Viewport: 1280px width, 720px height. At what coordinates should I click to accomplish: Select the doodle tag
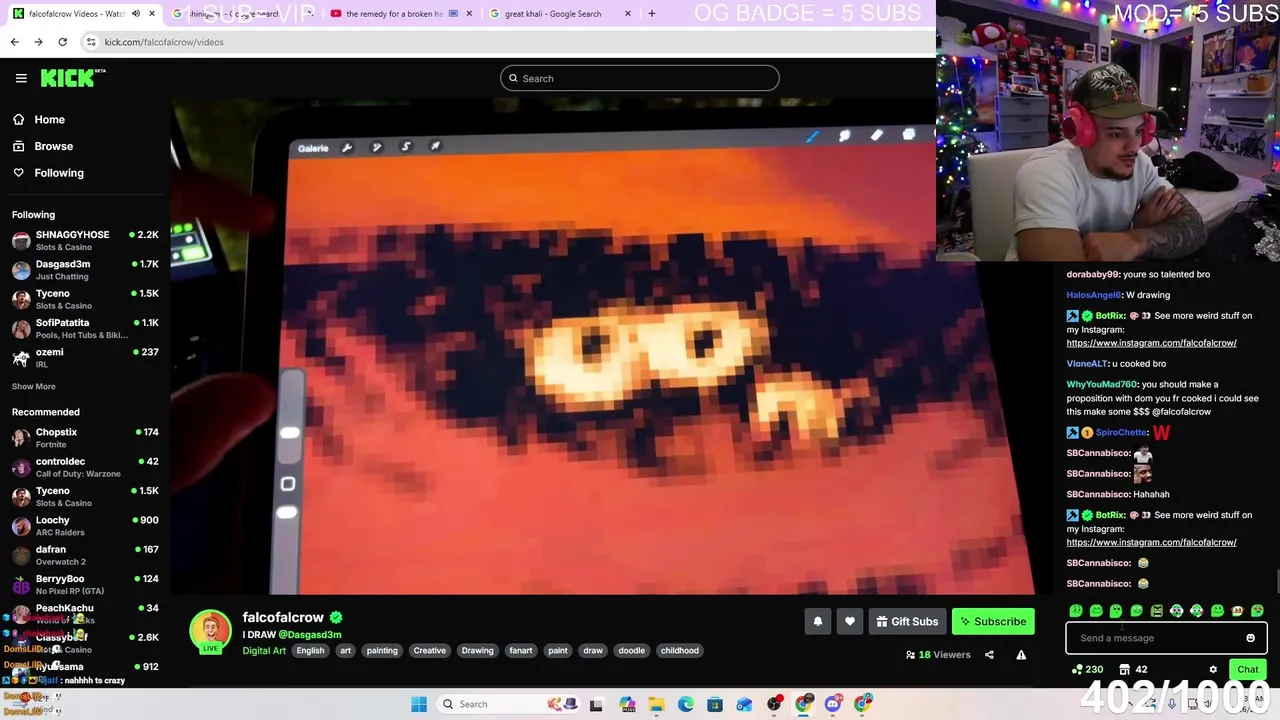pyautogui.click(x=631, y=651)
